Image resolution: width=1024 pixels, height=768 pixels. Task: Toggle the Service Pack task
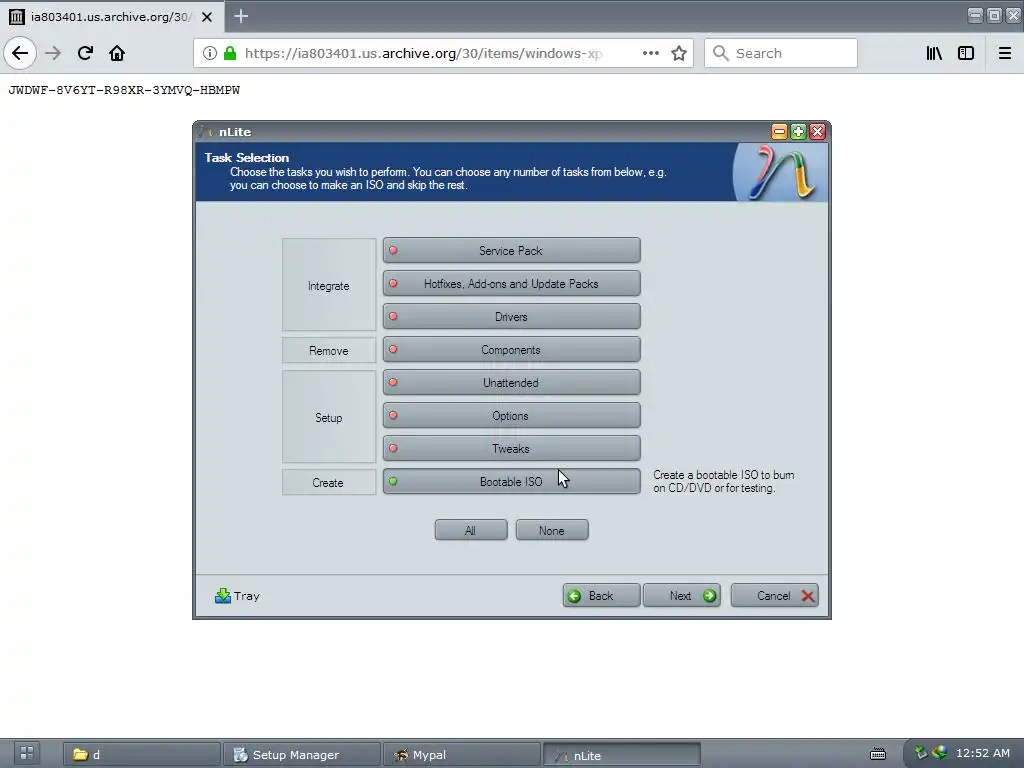click(511, 251)
